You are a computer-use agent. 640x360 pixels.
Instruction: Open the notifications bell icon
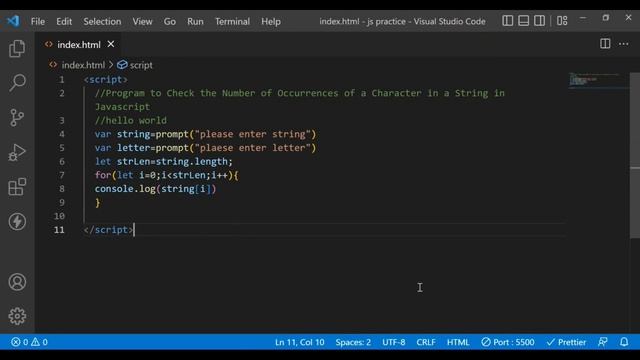tap(624, 342)
